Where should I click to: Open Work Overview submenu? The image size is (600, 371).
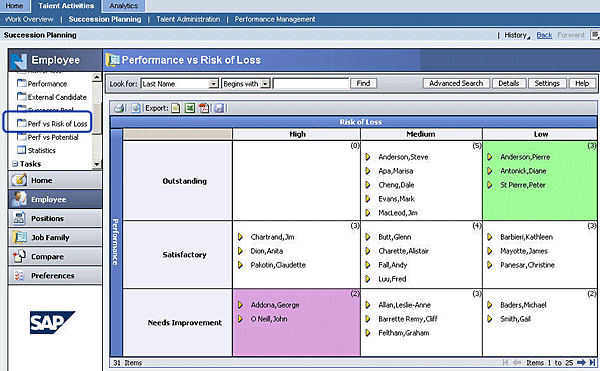tap(29, 19)
